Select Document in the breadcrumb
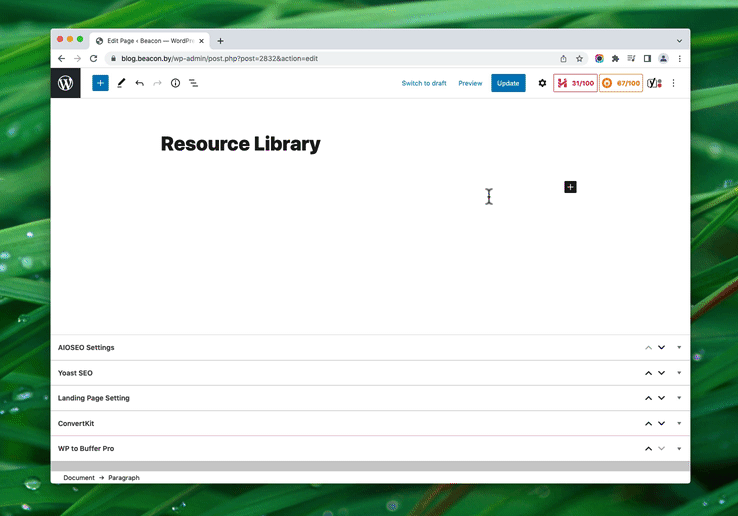The image size is (738, 516). point(79,477)
